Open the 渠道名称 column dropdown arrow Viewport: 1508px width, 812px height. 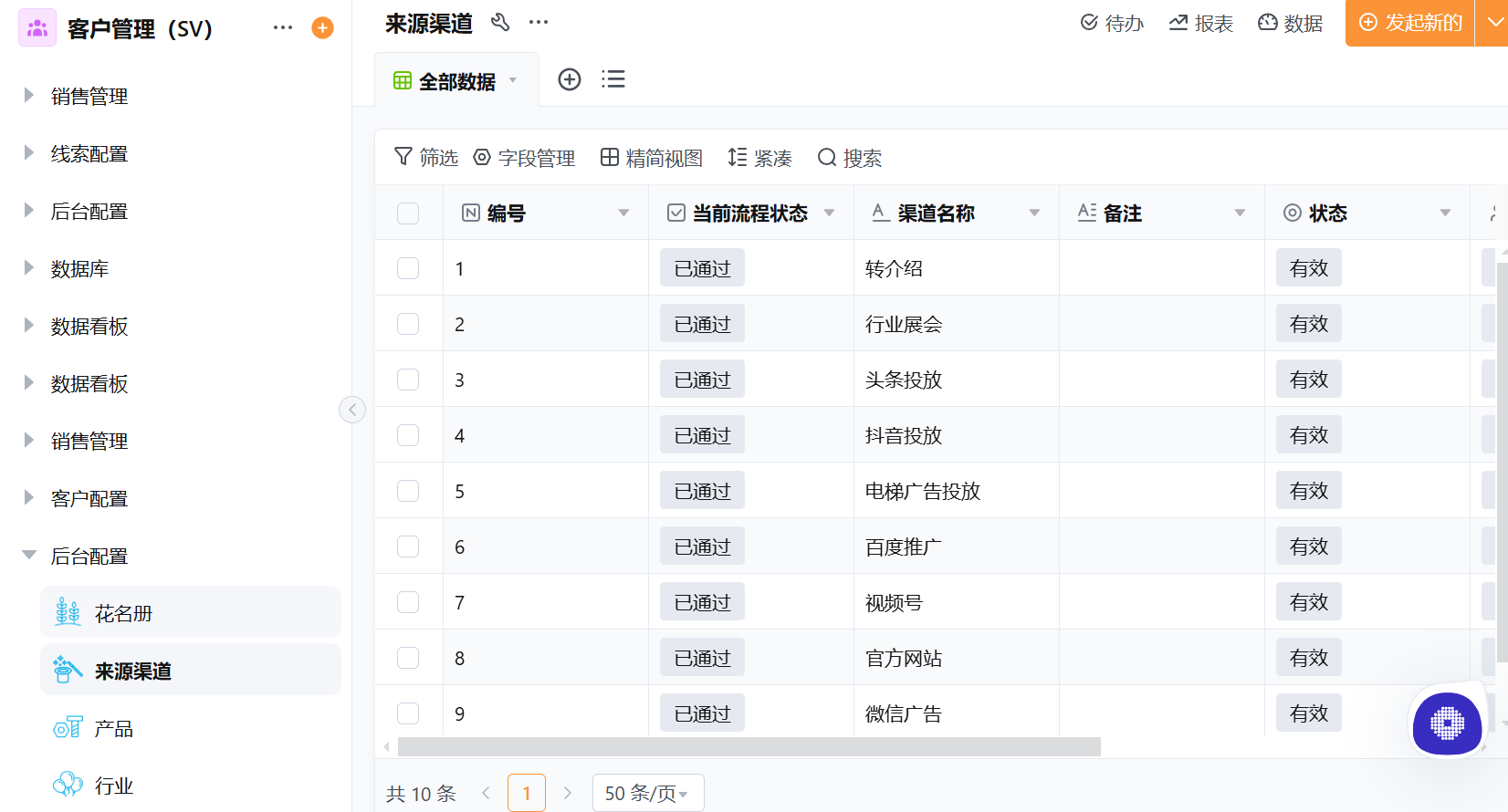click(x=1034, y=213)
